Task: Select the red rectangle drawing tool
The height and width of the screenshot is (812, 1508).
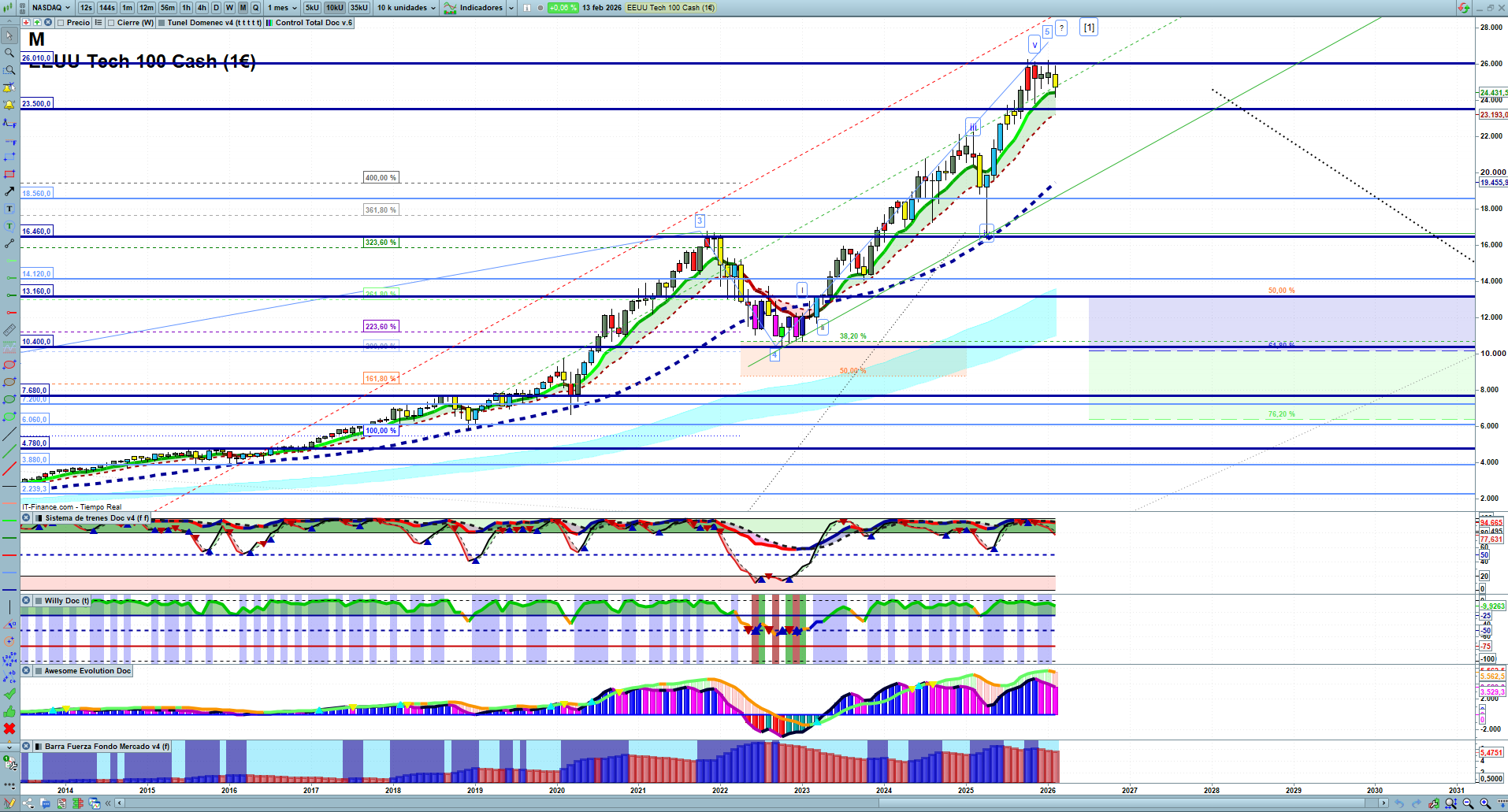Action: pyautogui.click(x=9, y=174)
